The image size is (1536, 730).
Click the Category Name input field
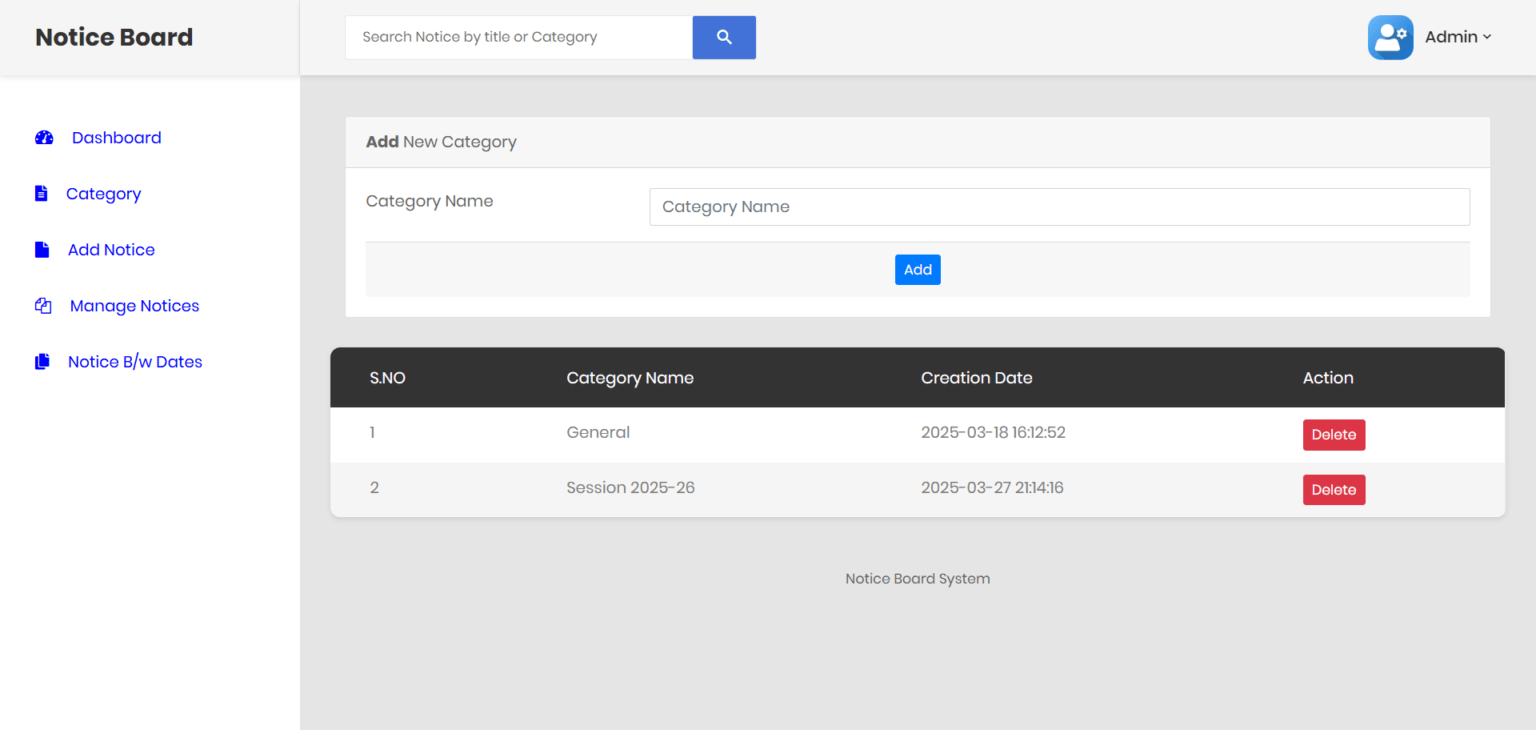(1059, 206)
